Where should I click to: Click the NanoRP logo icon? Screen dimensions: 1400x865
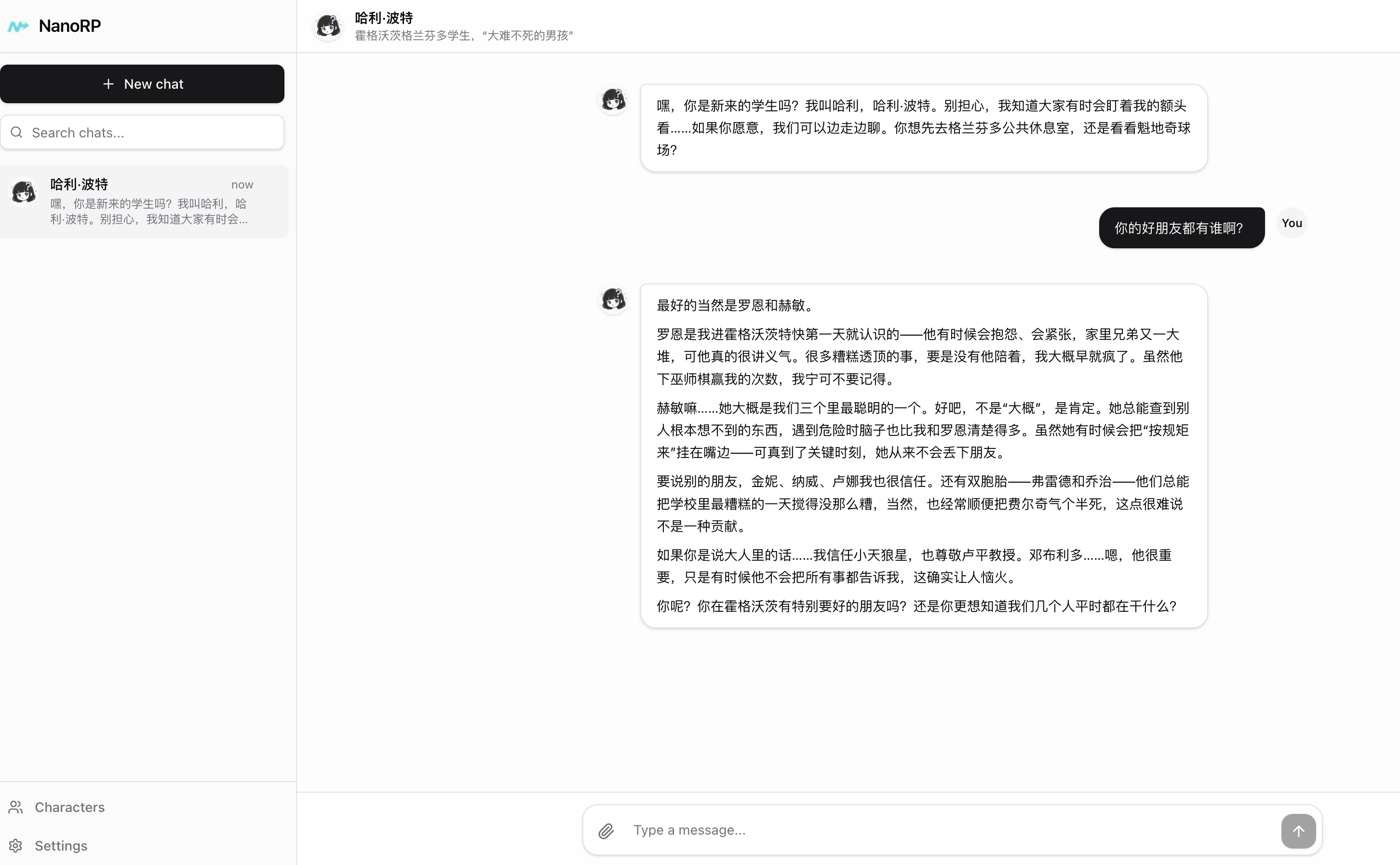[18, 27]
